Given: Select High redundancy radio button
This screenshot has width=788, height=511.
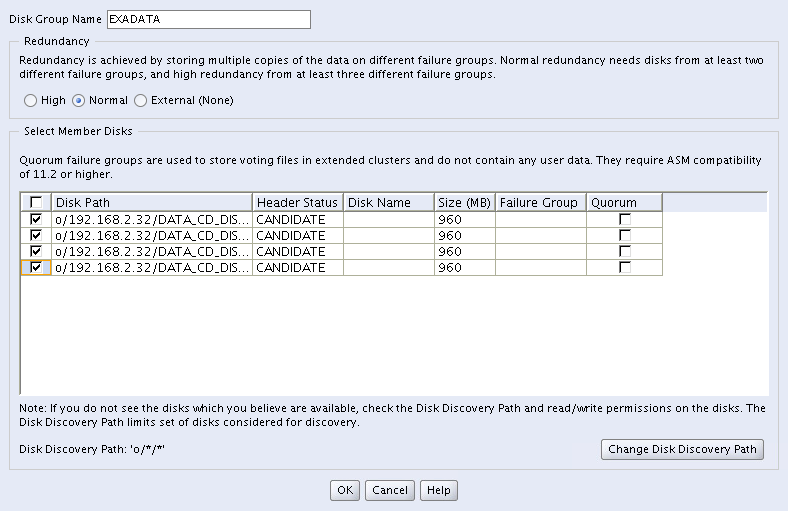Looking at the screenshot, I should coord(31,100).
